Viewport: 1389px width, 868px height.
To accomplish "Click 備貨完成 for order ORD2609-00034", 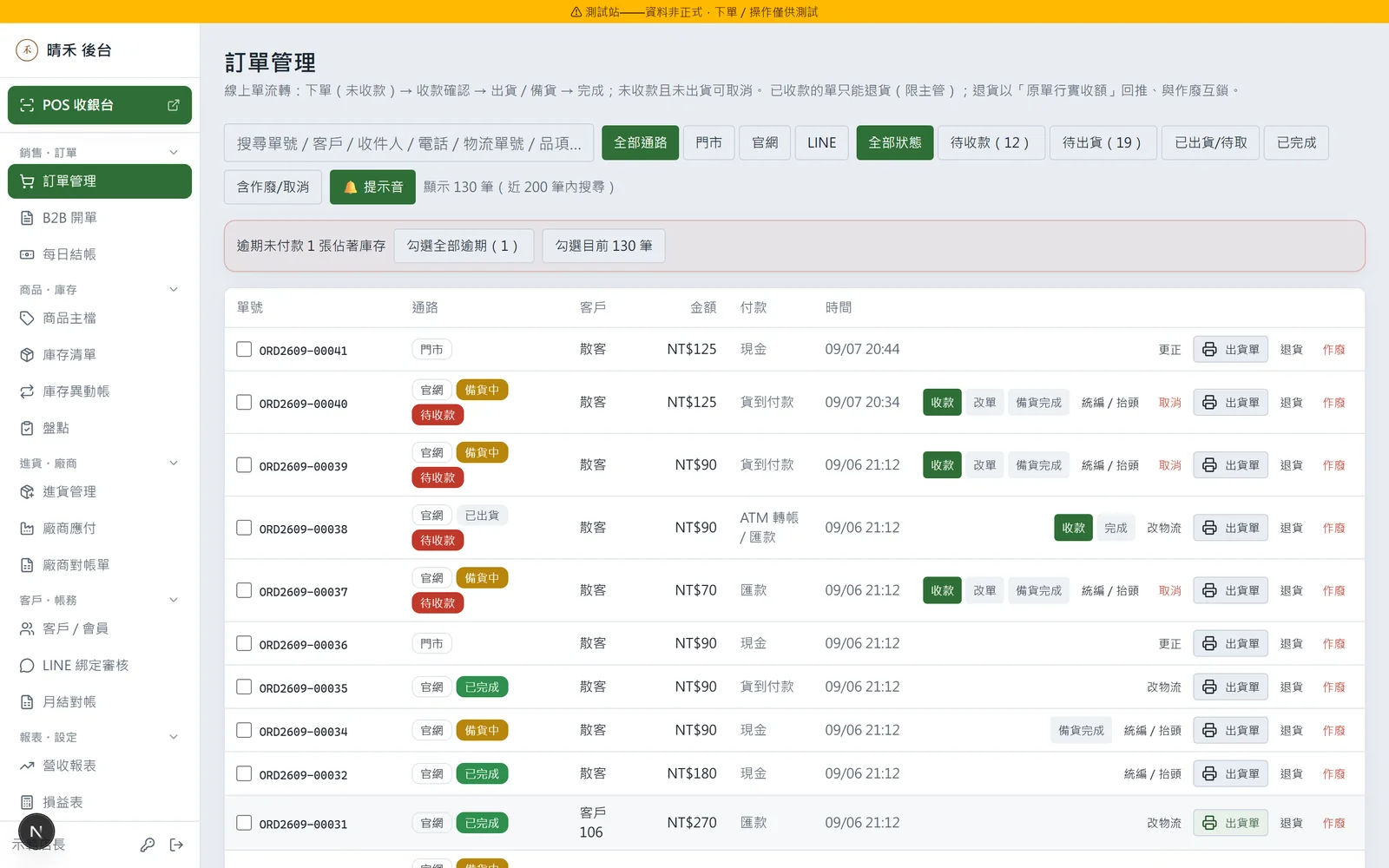I will pos(1081,730).
